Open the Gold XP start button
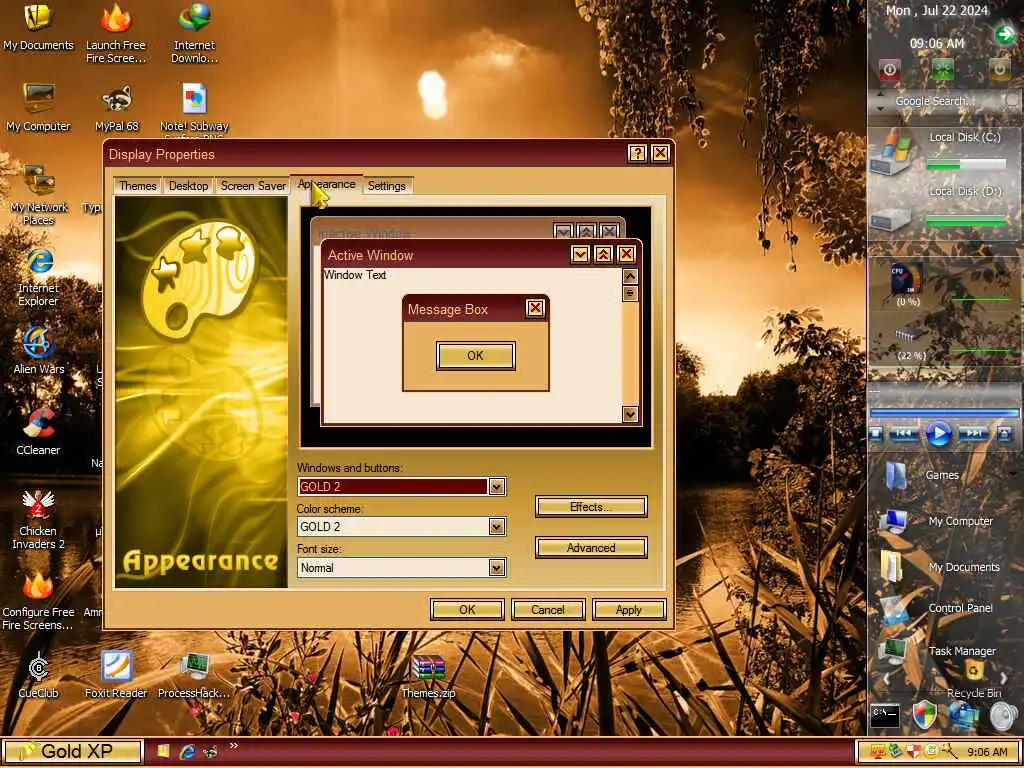 tap(72, 752)
